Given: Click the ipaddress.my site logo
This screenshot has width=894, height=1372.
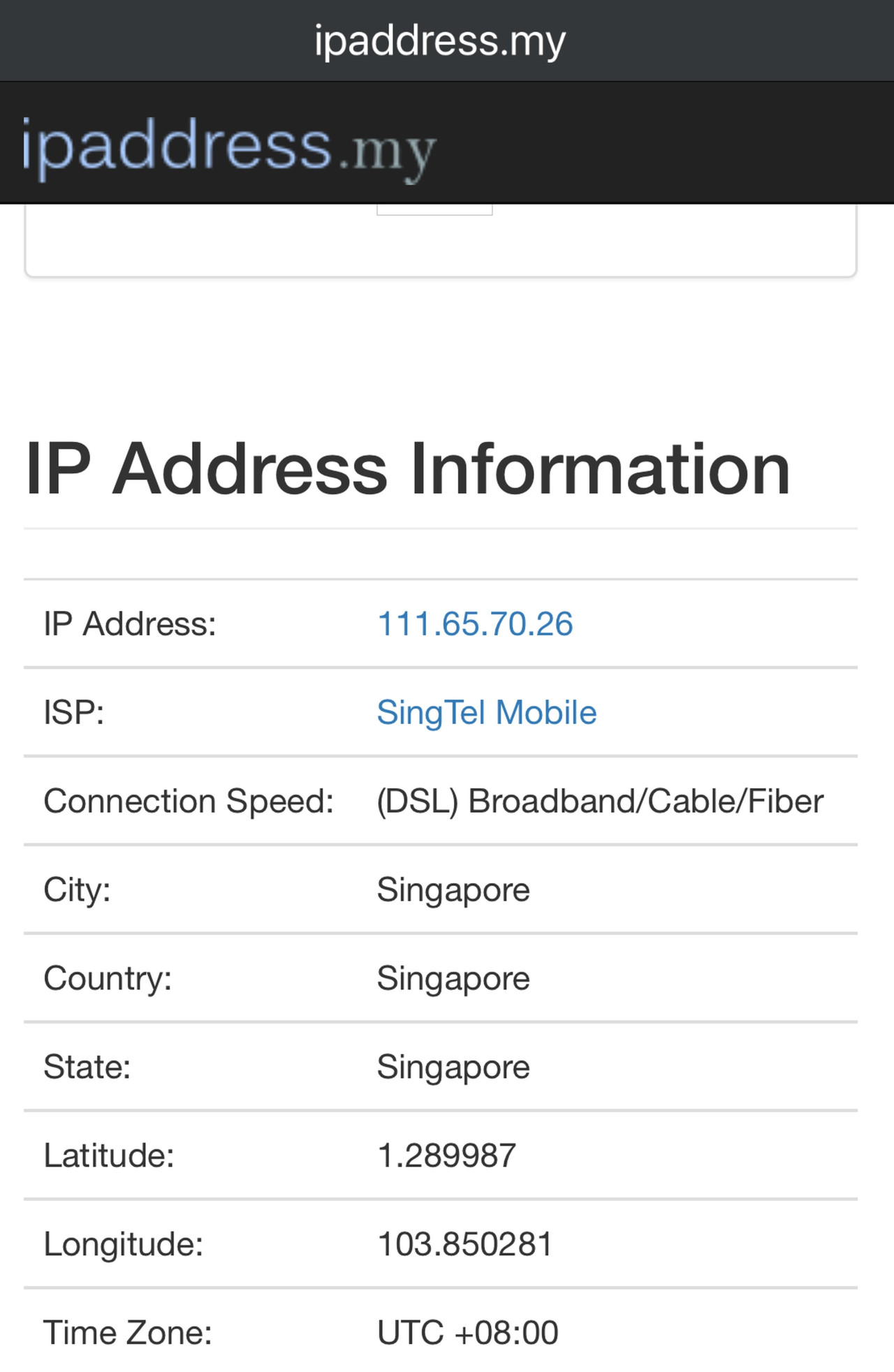Looking at the screenshot, I should pyautogui.click(x=229, y=147).
